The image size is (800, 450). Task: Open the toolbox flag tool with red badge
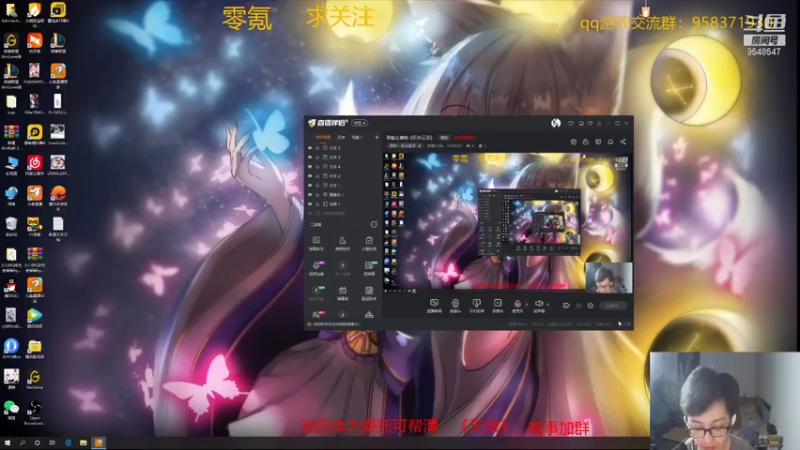pos(317,314)
